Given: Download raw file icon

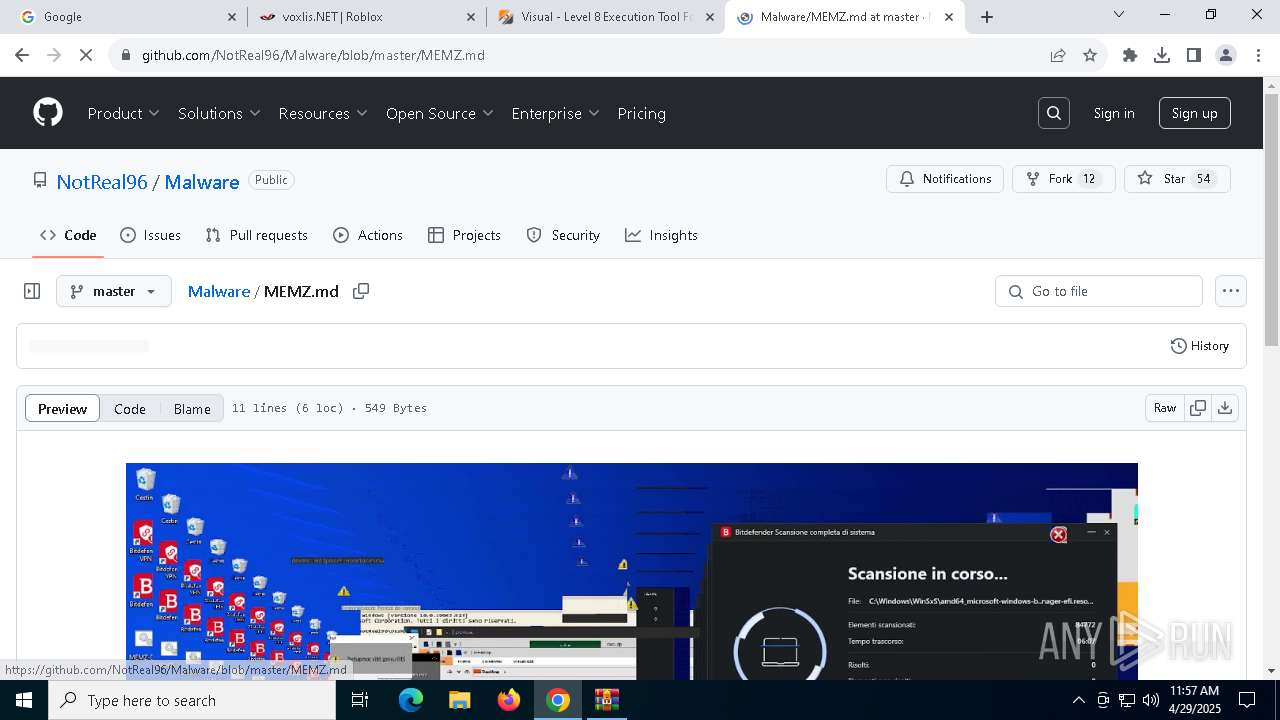Looking at the screenshot, I should pos(1225,408).
